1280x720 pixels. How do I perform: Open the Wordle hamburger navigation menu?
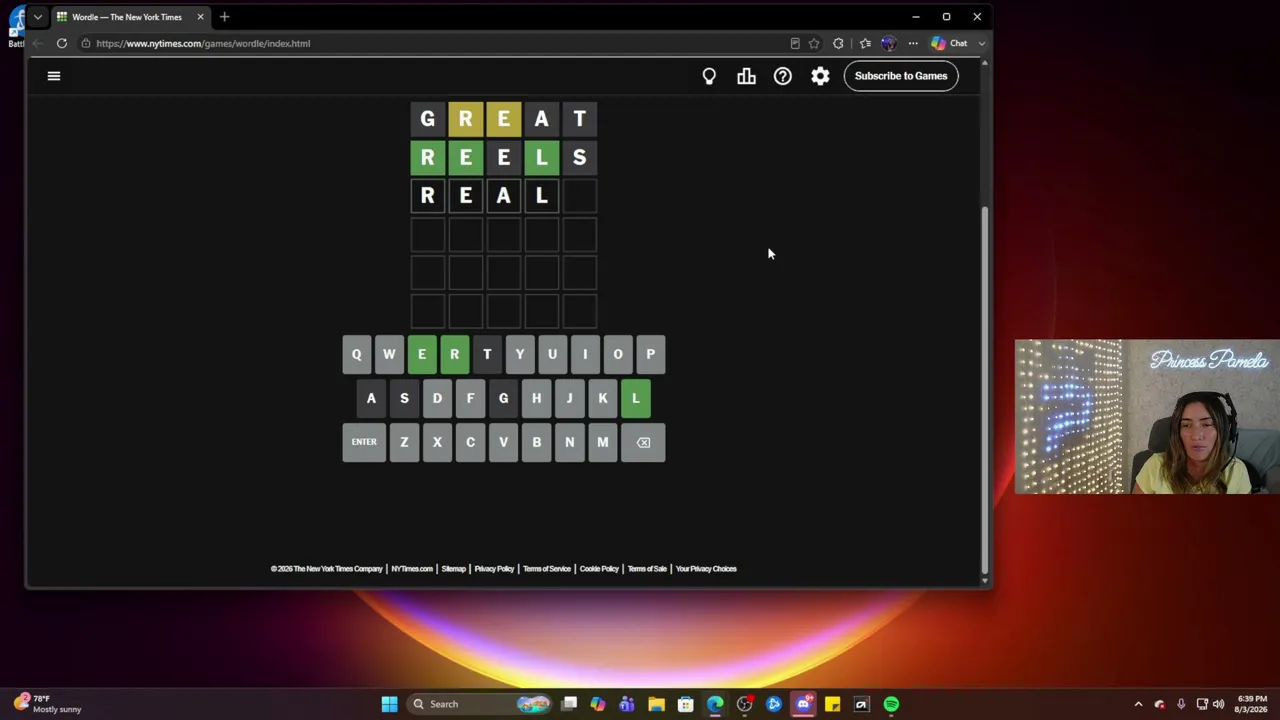click(x=54, y=76)
